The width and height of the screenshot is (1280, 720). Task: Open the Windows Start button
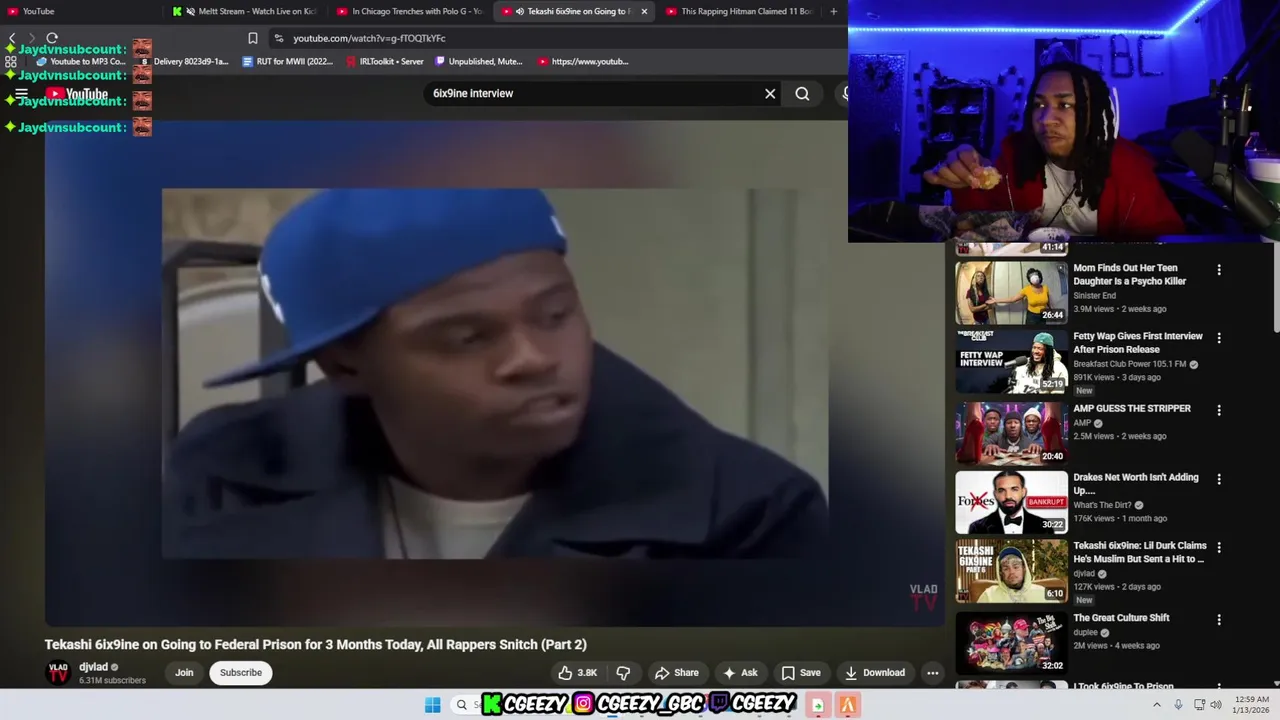tap(432, 705)
